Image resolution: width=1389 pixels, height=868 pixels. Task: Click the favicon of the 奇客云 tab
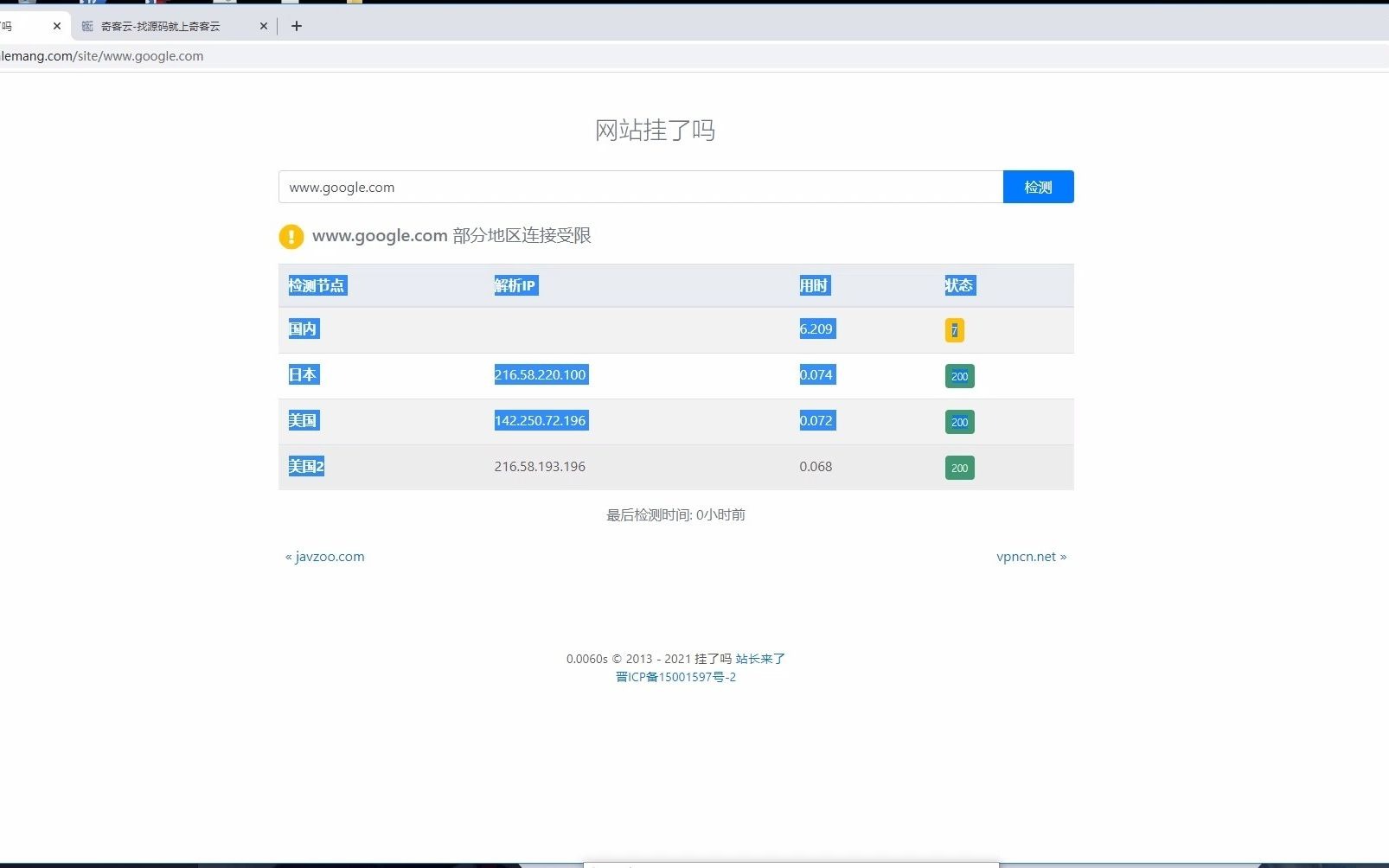tap(87, 26)
